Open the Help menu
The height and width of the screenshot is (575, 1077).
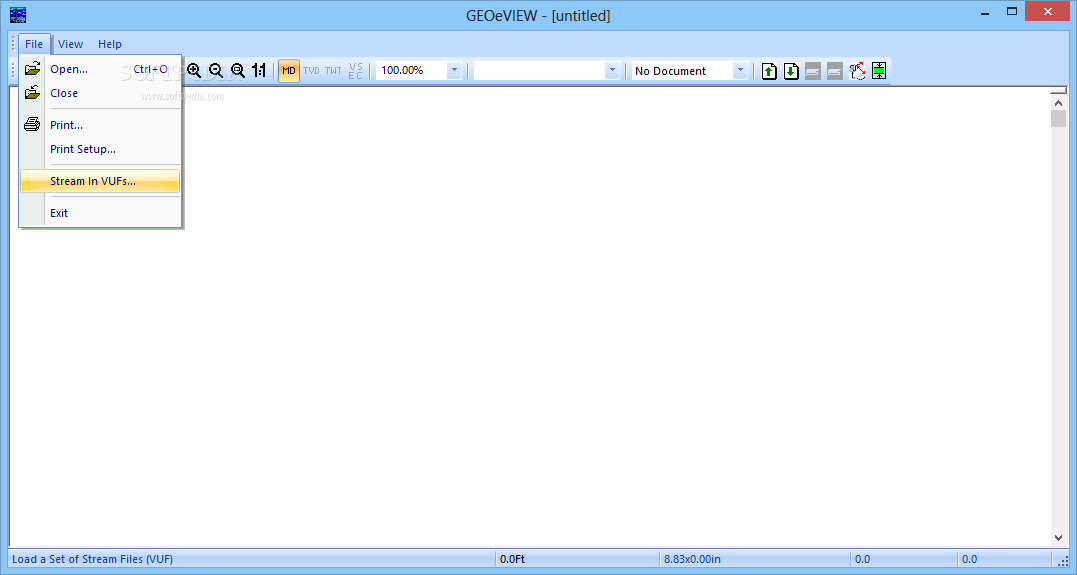click(x=110, y=44)
